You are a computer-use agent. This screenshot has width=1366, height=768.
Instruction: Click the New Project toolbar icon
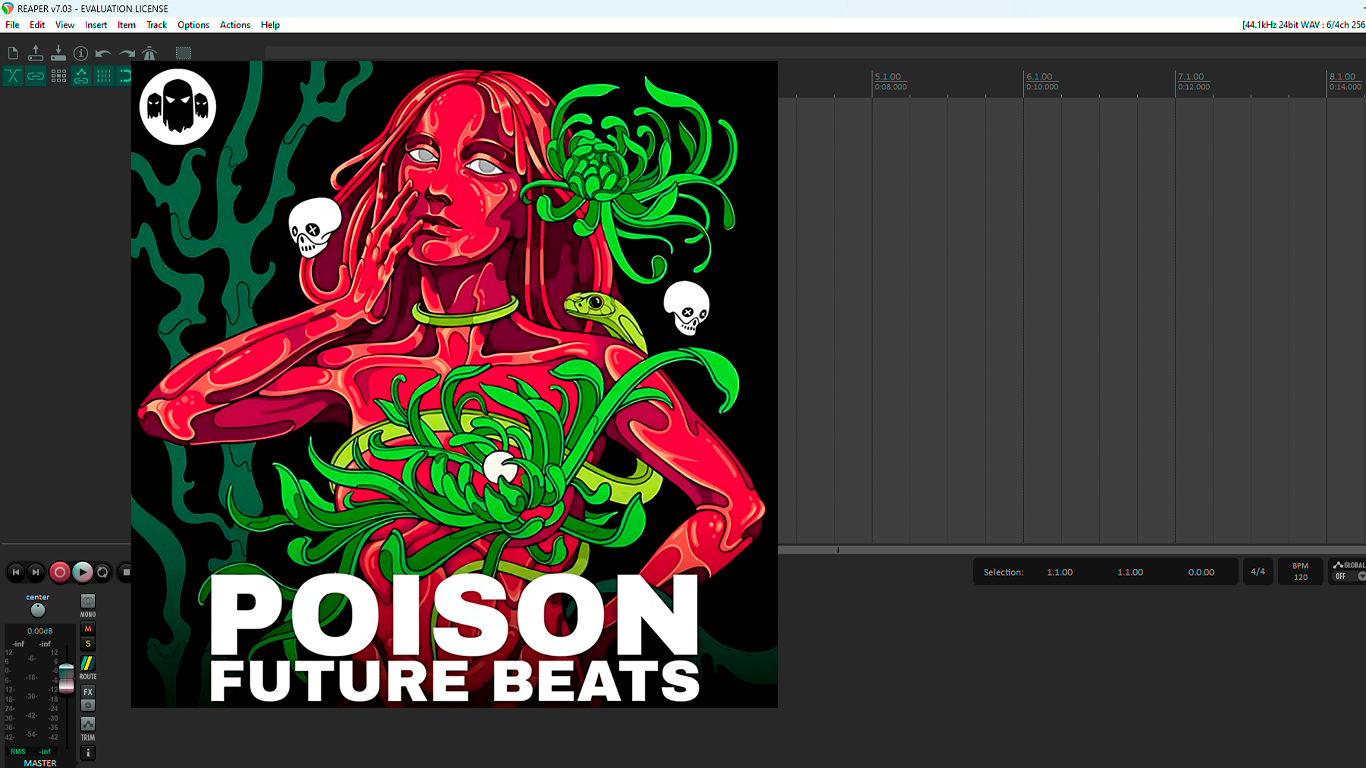click(13, 53)
